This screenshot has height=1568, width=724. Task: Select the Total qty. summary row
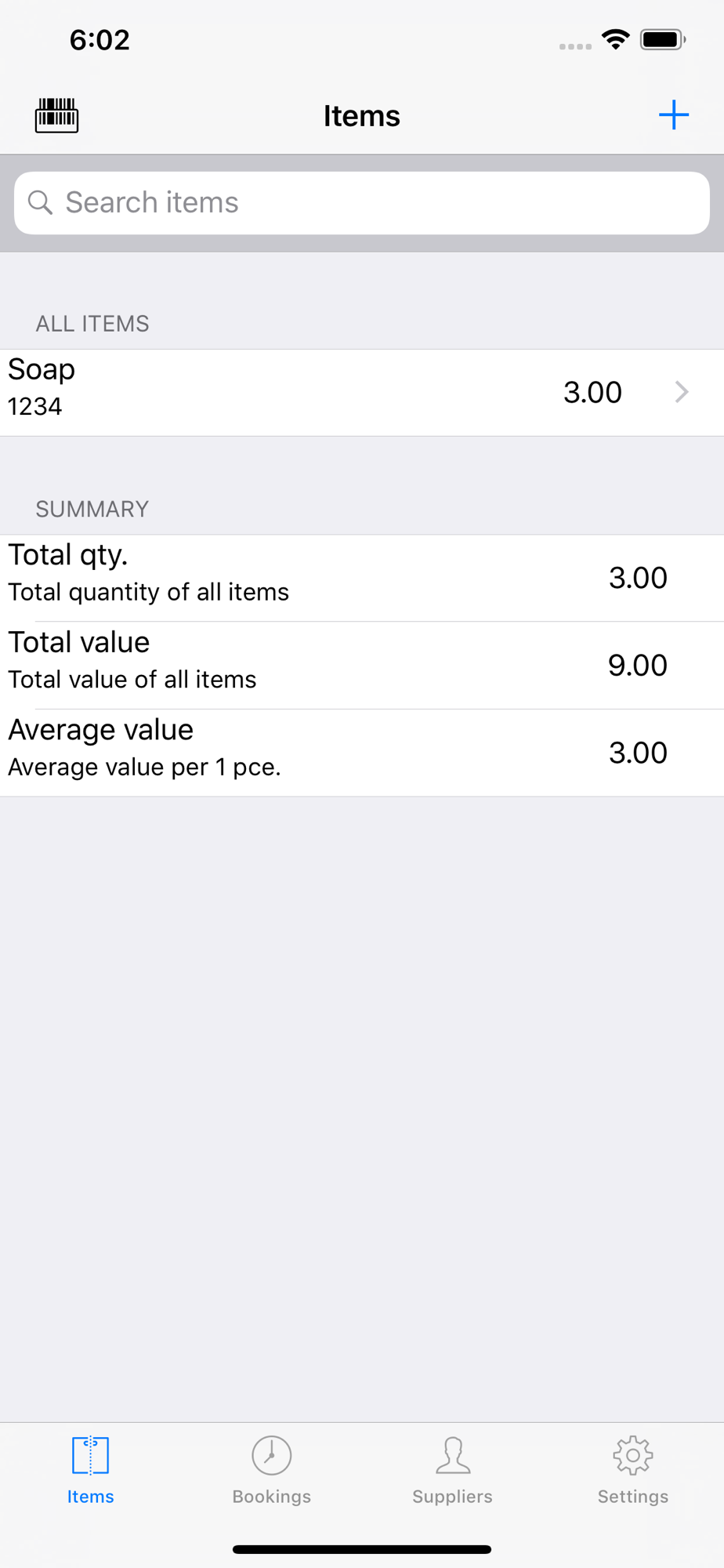click(x=362, y=579)
